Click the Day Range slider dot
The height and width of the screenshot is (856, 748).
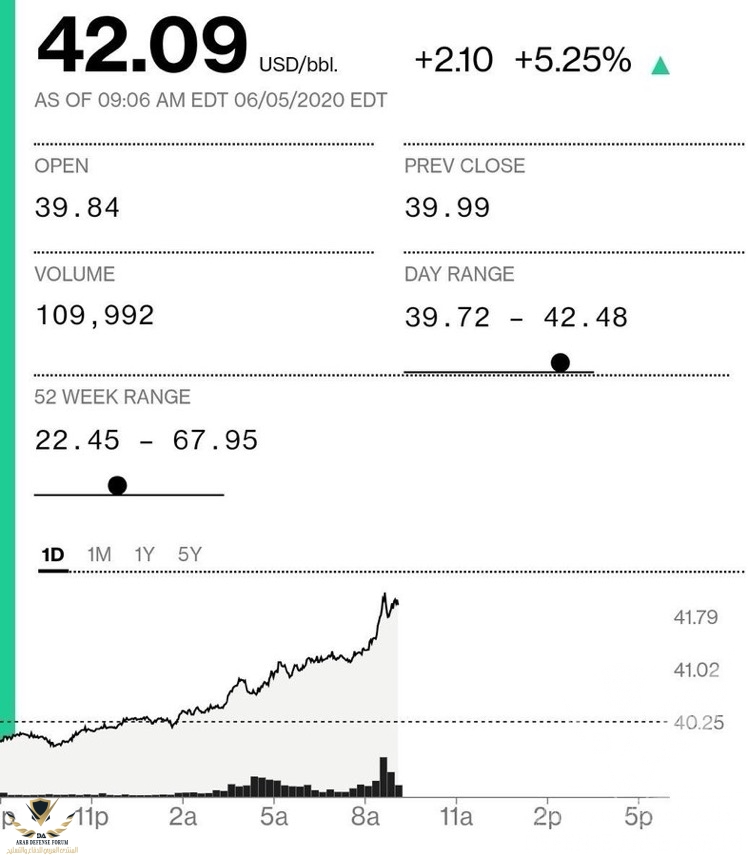pyautogui.click(x=560, y=363)
